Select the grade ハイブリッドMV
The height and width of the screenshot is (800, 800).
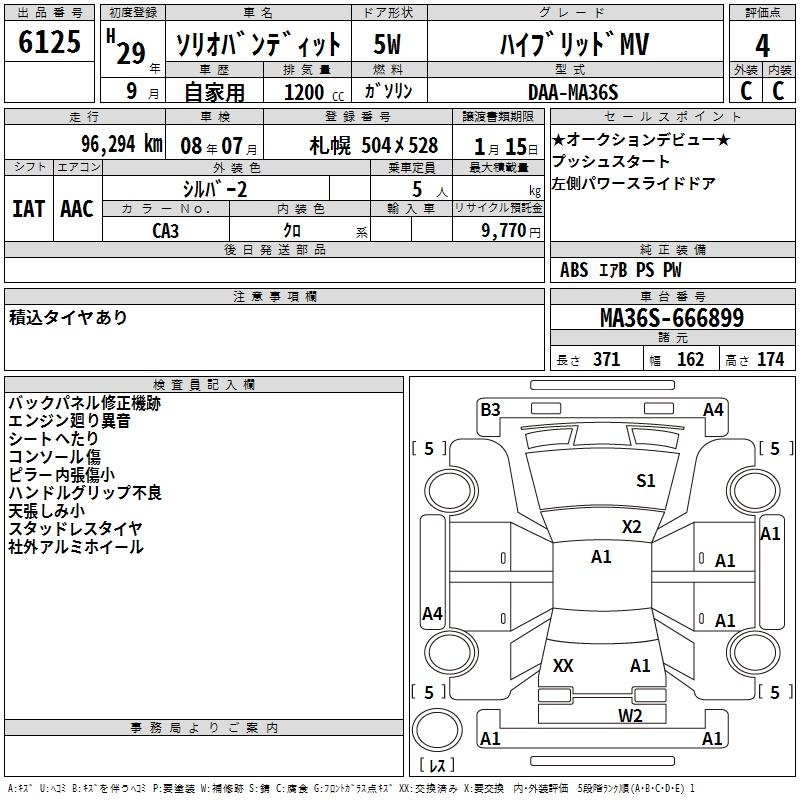coord(572,44)
